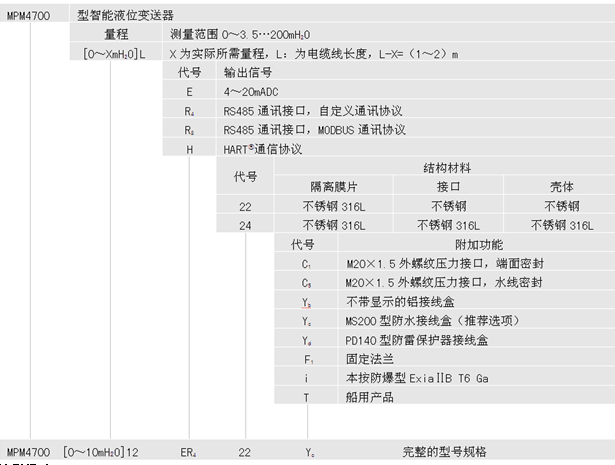The height and width of the screenshot is (465, 615).
Task: Click the 不带显示的铝接线盒 row
Action: pyautogui.click(x=445, y=302)
